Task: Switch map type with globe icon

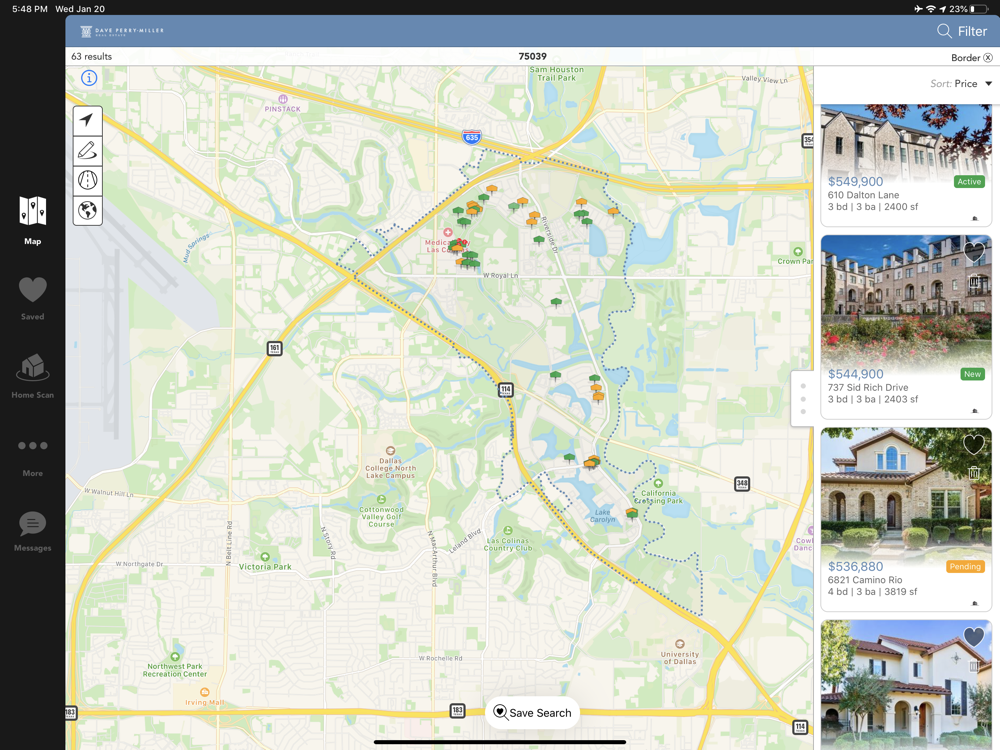Action: tap(87, 210)
